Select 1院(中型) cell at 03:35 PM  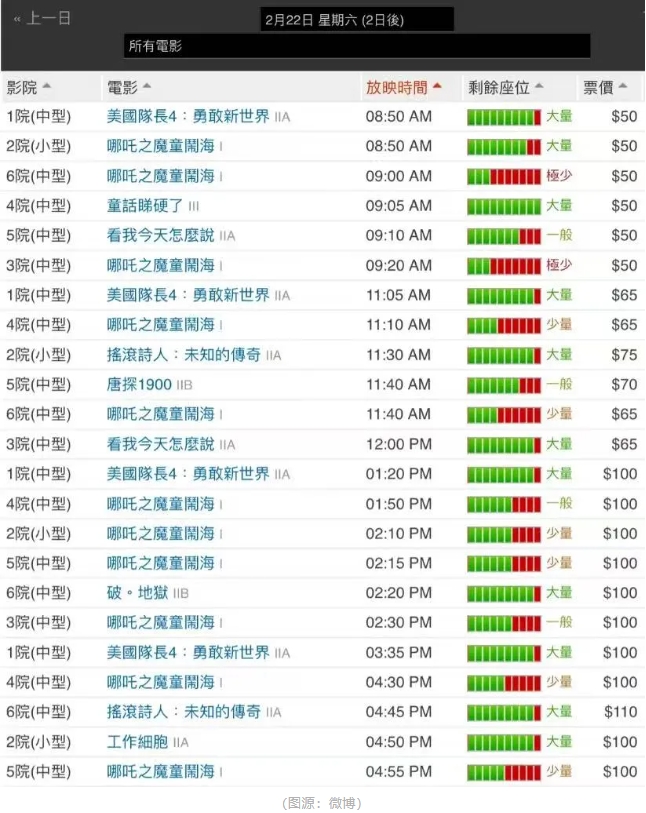coord(38,652)
